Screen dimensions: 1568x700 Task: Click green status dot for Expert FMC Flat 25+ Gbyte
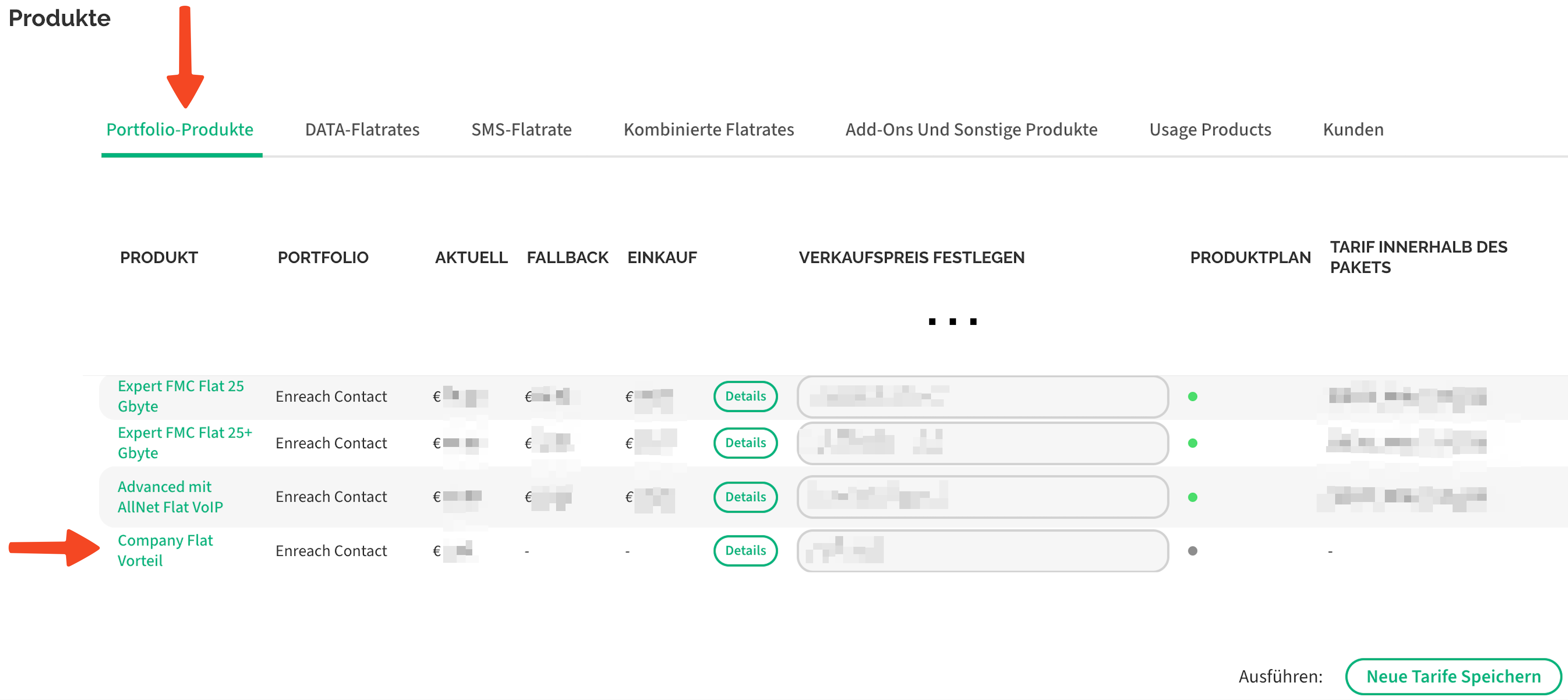(1193, 443)
